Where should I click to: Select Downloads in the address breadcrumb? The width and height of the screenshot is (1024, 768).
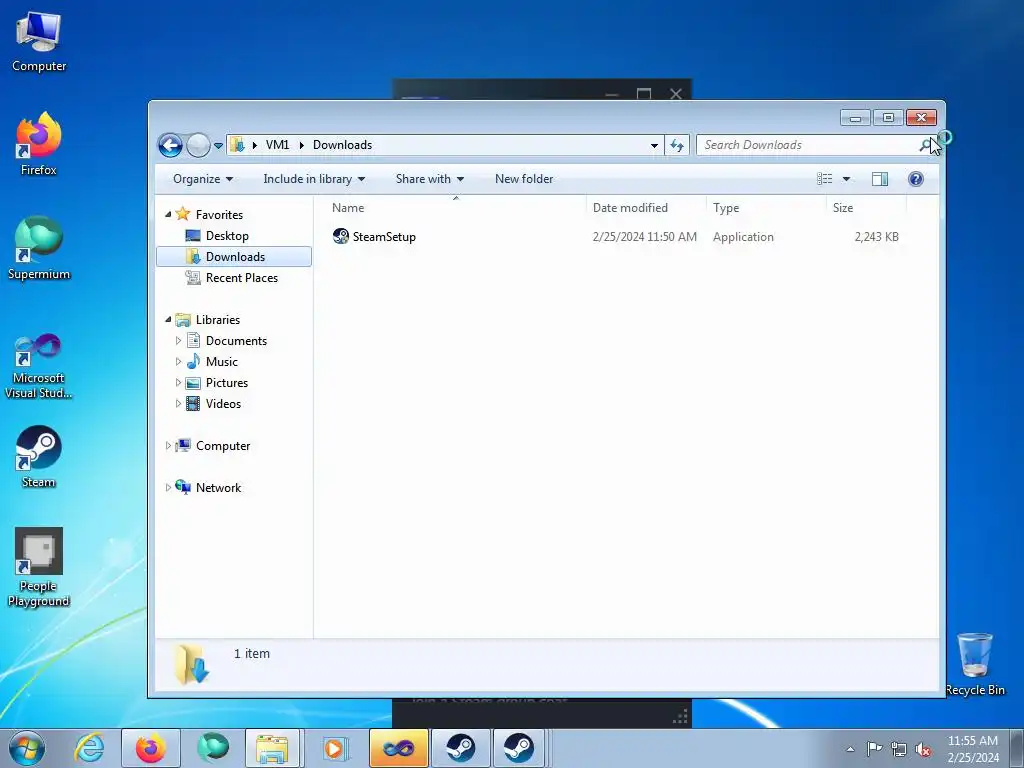[x=342, y=145]
